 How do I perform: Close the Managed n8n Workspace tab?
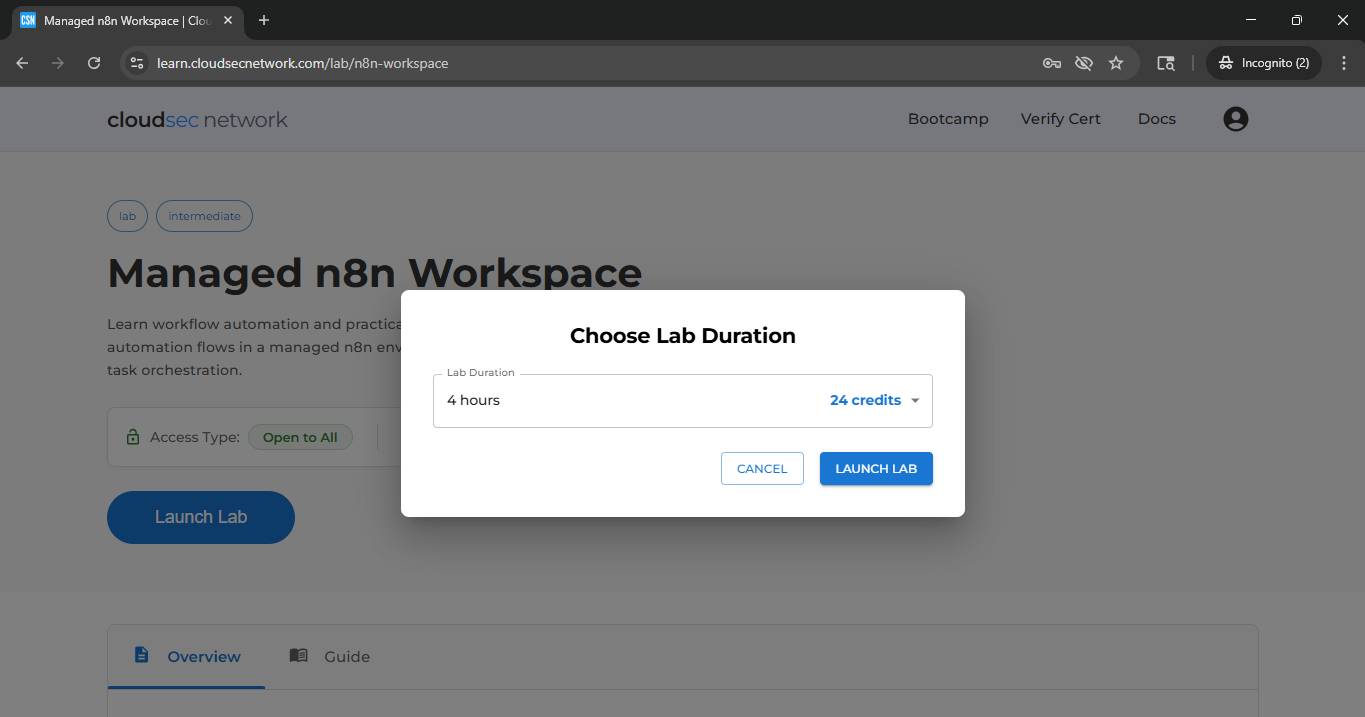pos(229,20)
